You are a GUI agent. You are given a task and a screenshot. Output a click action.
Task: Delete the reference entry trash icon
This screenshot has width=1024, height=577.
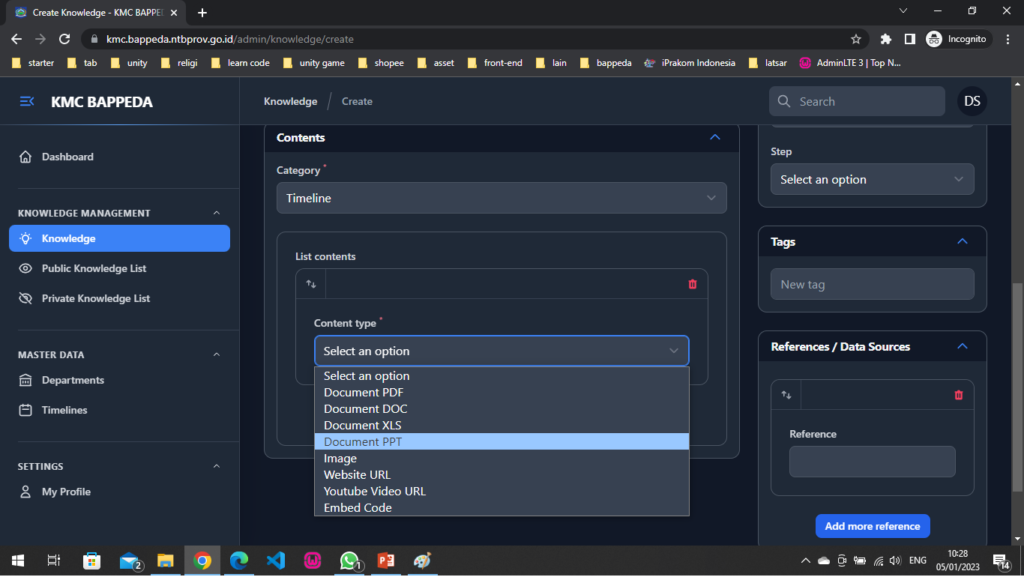pyautogui.click(x=958, y=395)
